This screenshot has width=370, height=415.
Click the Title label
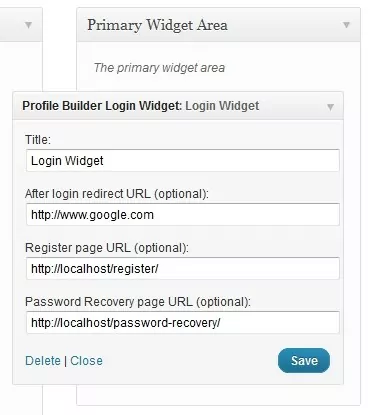38,140
